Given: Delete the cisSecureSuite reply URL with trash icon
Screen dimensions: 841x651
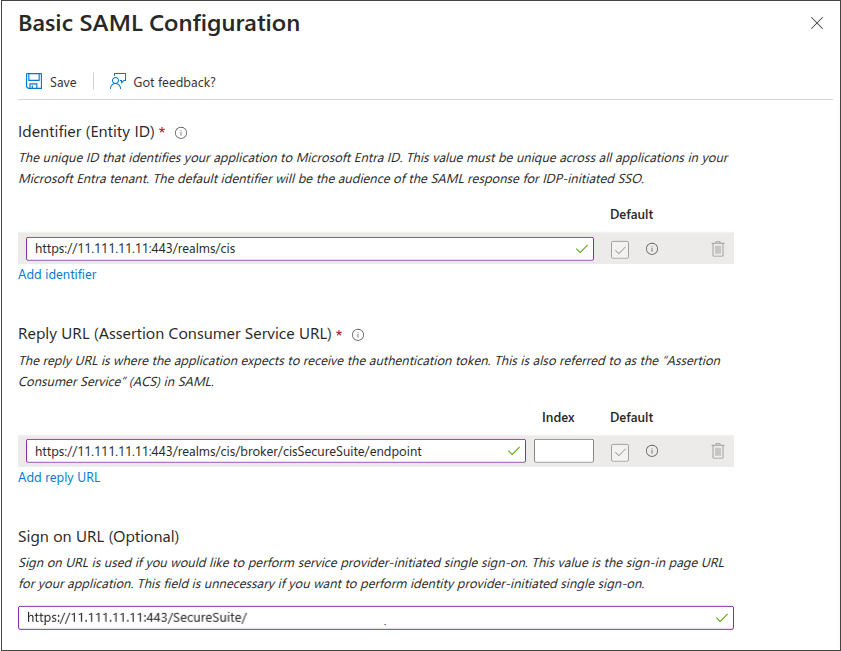Looking at the screenshot, I should pyautogui.click(x=717, y=451).
